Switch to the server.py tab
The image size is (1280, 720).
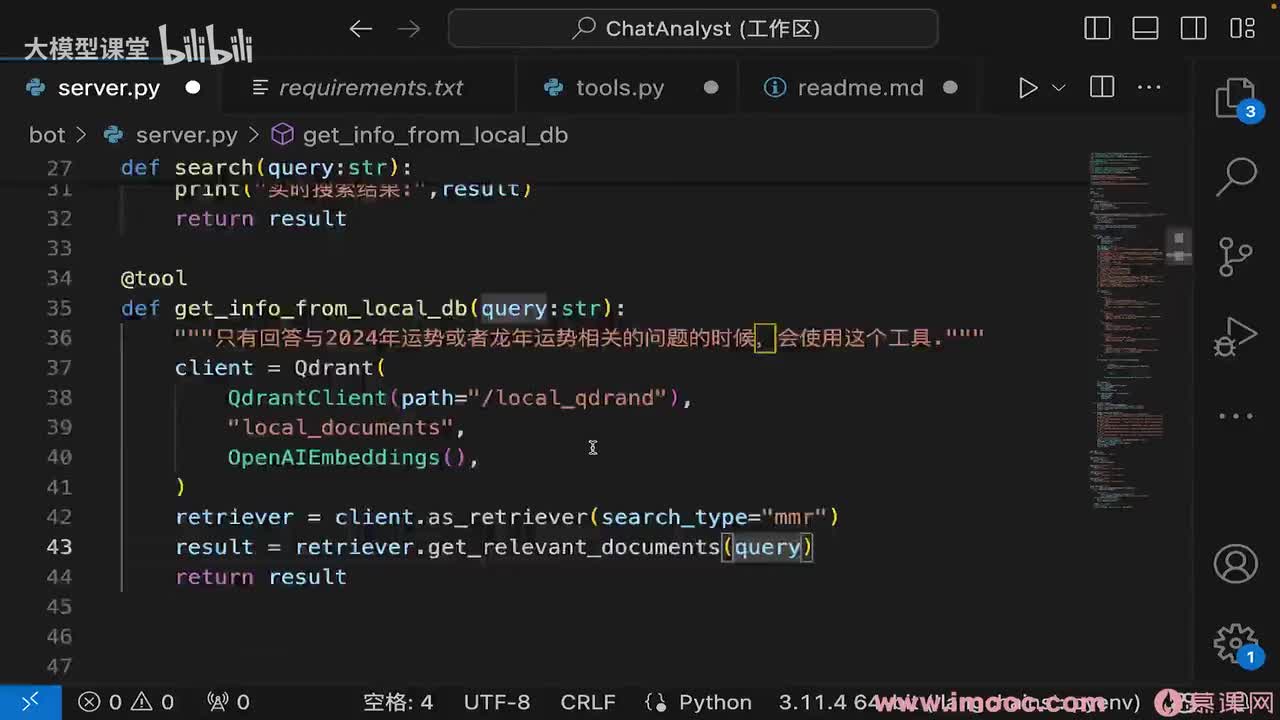click(108, 88)
